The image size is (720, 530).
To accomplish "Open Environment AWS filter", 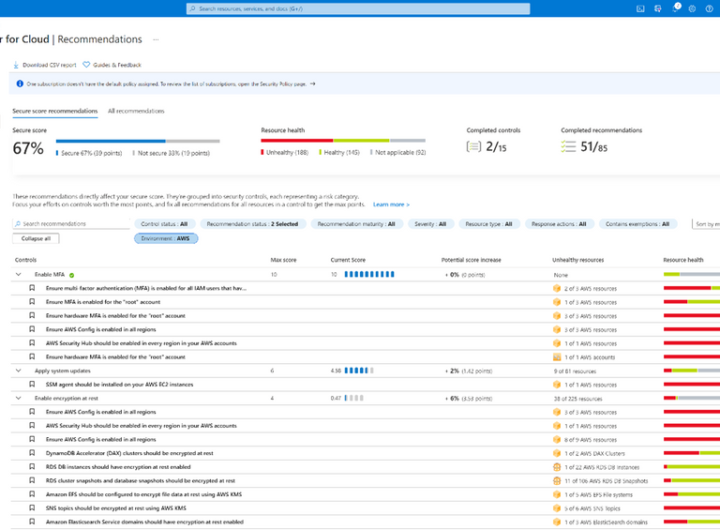I will [x=166, y=238].
